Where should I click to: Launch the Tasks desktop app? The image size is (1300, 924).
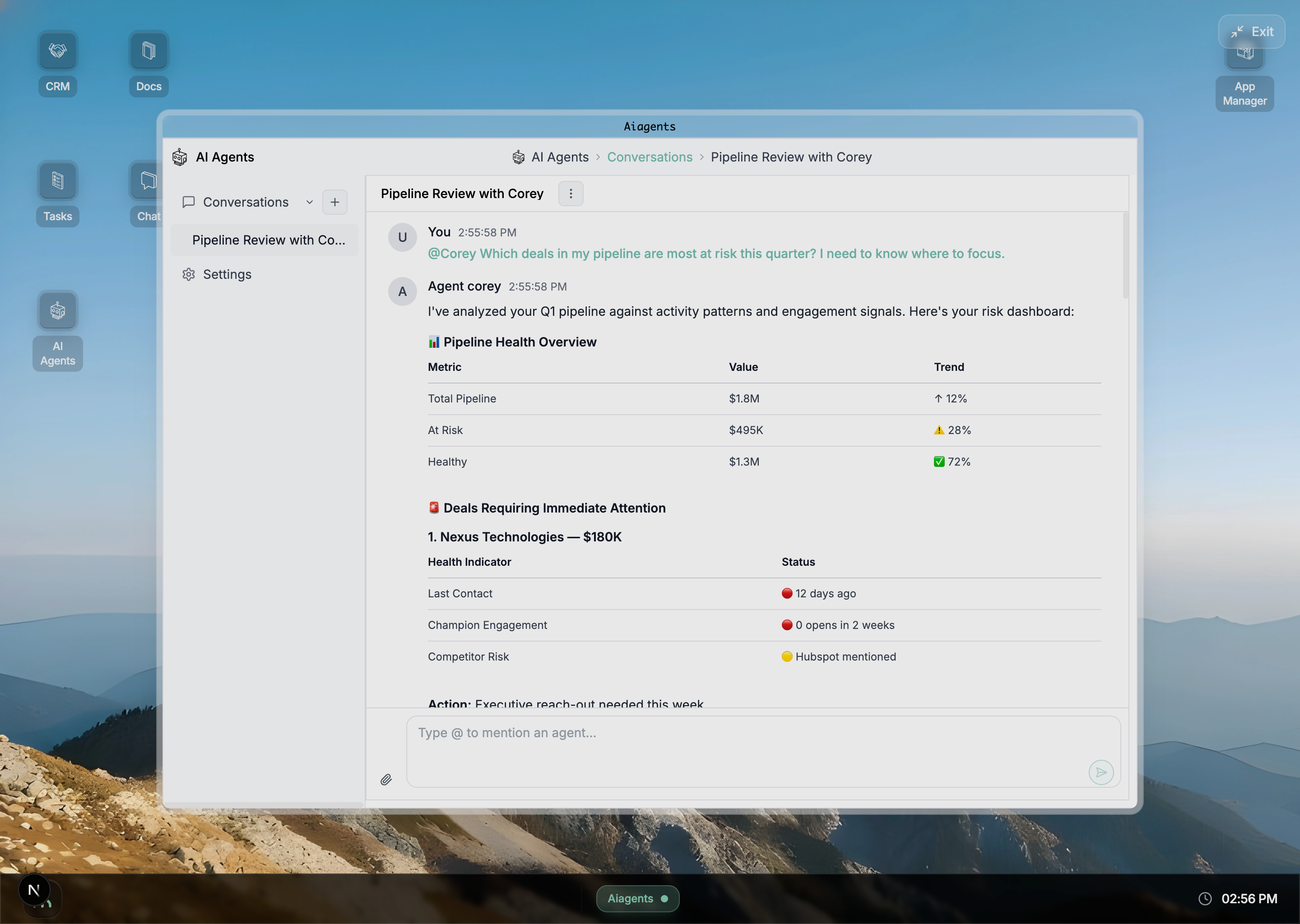click(57, 181)
